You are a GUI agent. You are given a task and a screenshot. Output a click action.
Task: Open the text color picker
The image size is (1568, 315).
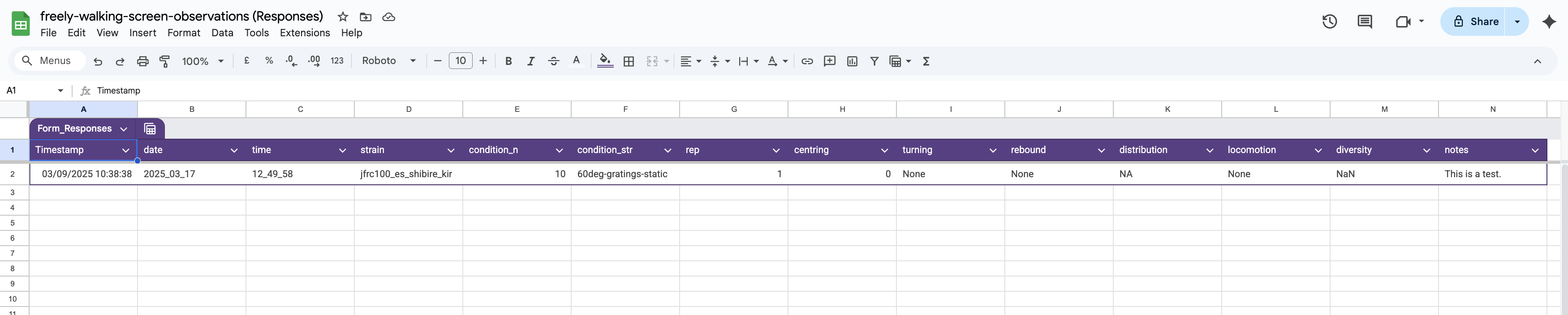[x=576, y=61]
